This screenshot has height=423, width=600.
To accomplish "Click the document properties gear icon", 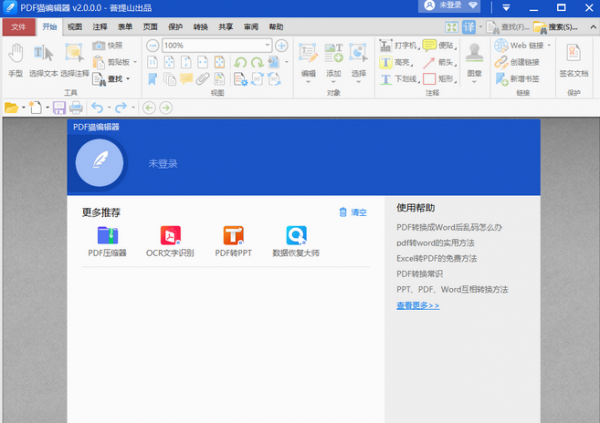I will click(x=241, y=79).
